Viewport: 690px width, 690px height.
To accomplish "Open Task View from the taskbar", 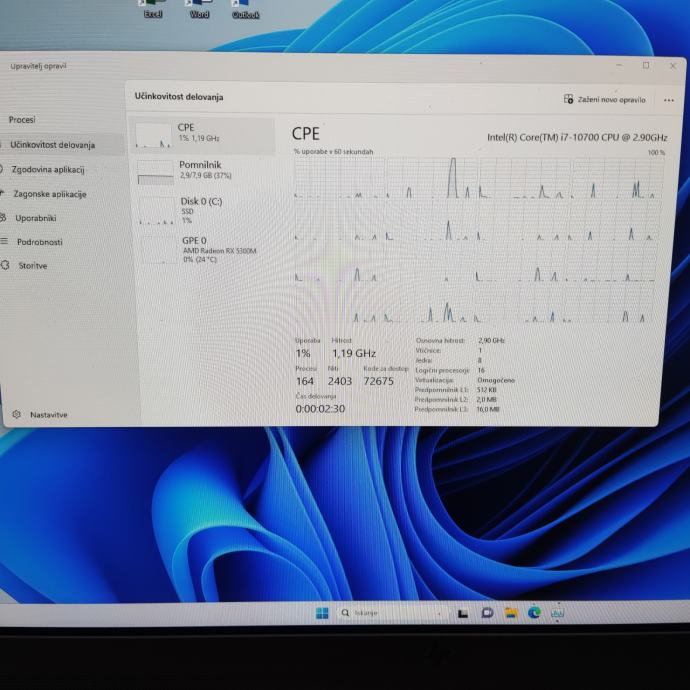I will pos(462,613).
